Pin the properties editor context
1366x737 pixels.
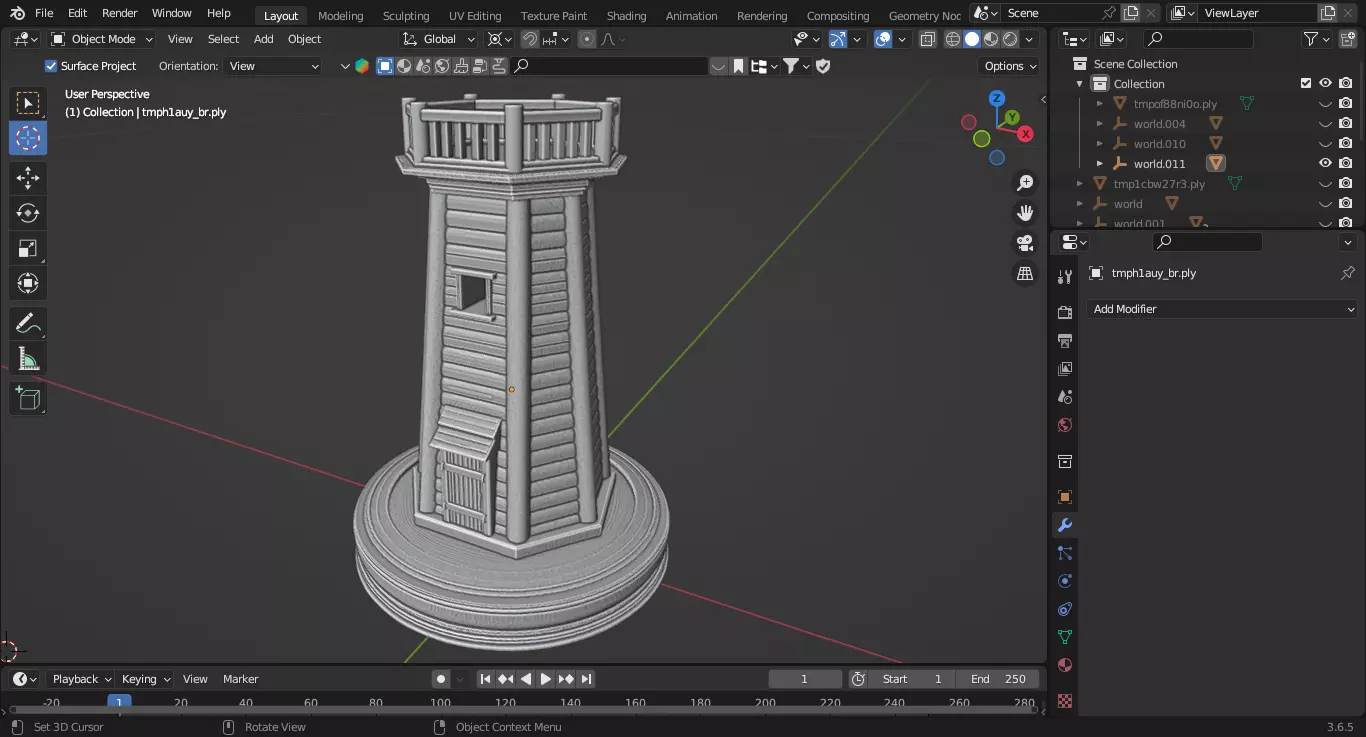tap(1347, 273)
